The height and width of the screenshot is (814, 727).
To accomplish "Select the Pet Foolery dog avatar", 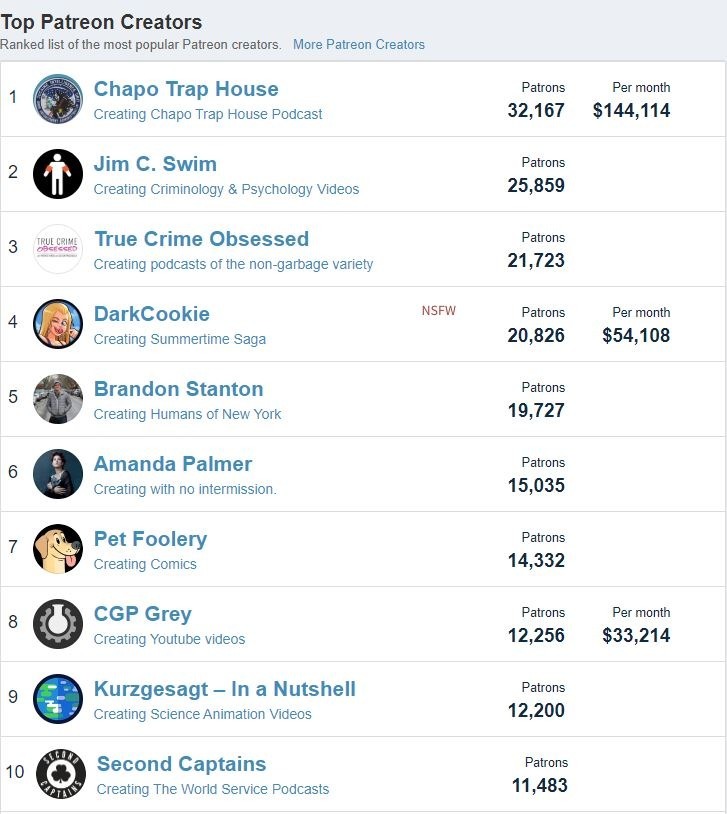I will [58, 549].
